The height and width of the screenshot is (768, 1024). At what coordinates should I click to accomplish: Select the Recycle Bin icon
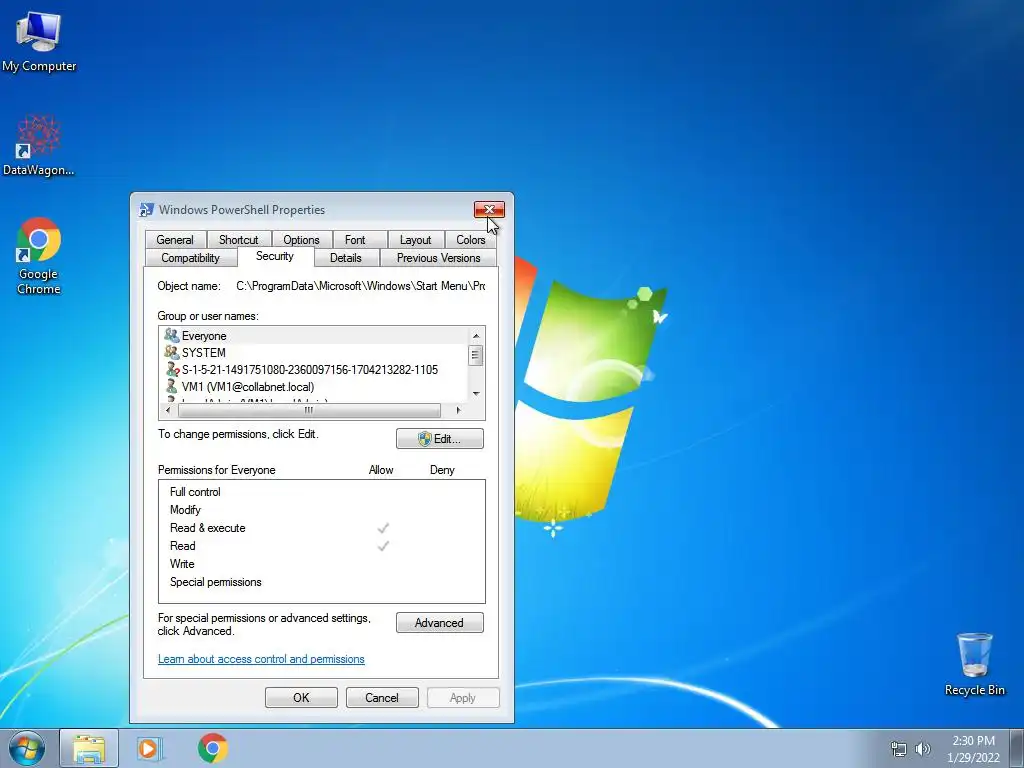tap(974, 664)
